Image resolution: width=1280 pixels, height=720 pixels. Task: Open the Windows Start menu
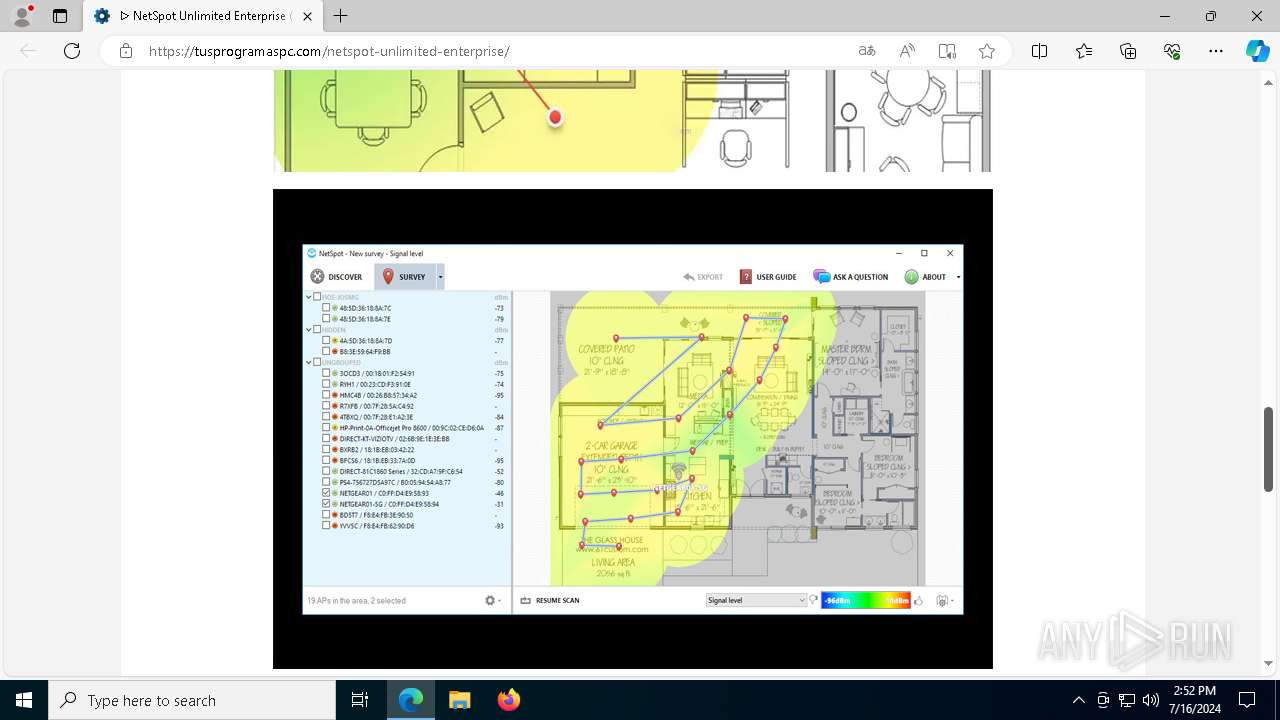tap(24, 700)
